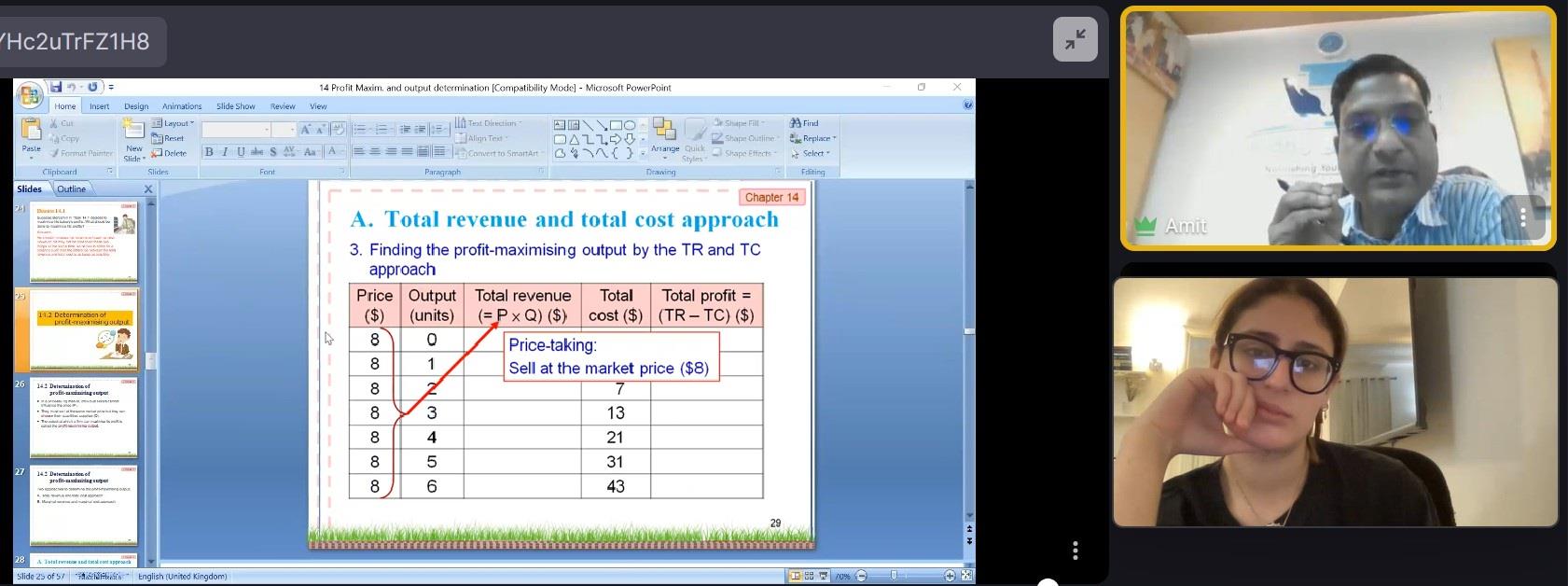Click the Save icon in quick access toolbar
Image resolution: width=1568 pixels, height=586 pixels.
coord(57,88)
